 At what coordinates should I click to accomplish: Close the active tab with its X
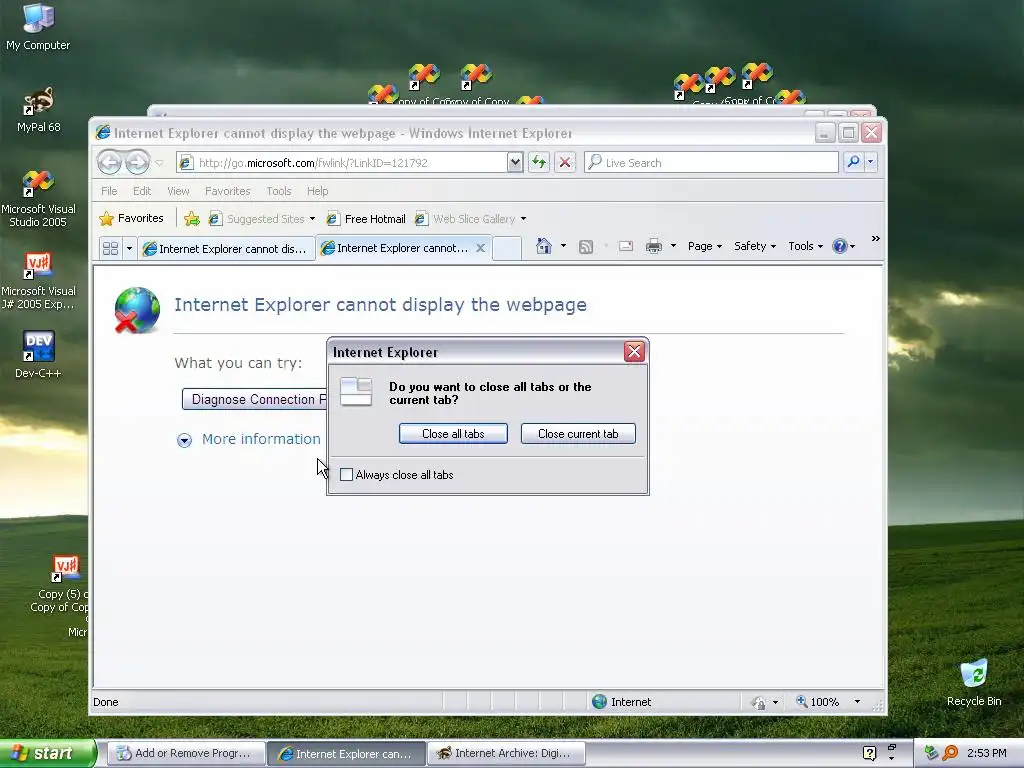click(x=480, y=248)
